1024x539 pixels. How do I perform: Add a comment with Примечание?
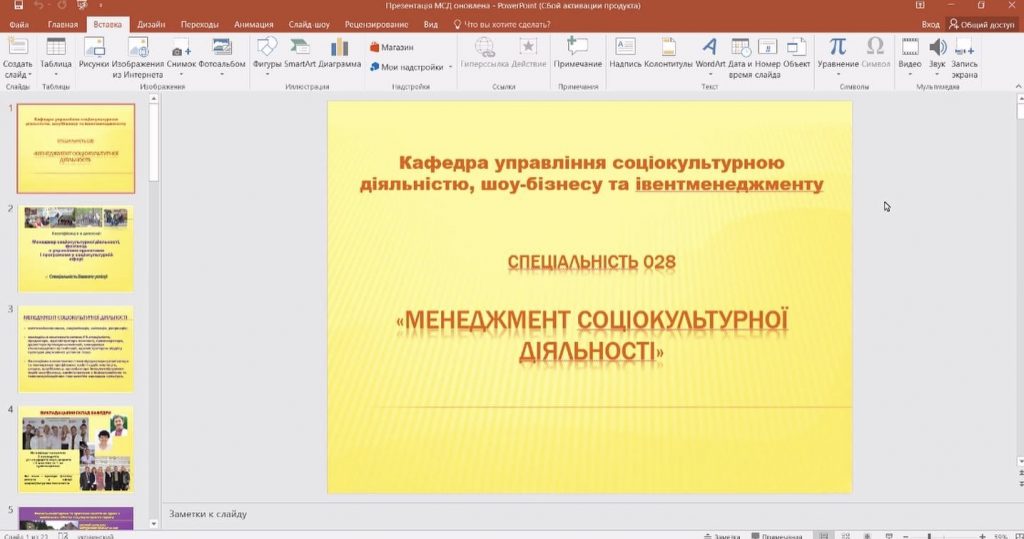pyautogui.click(x=578, y=54)
